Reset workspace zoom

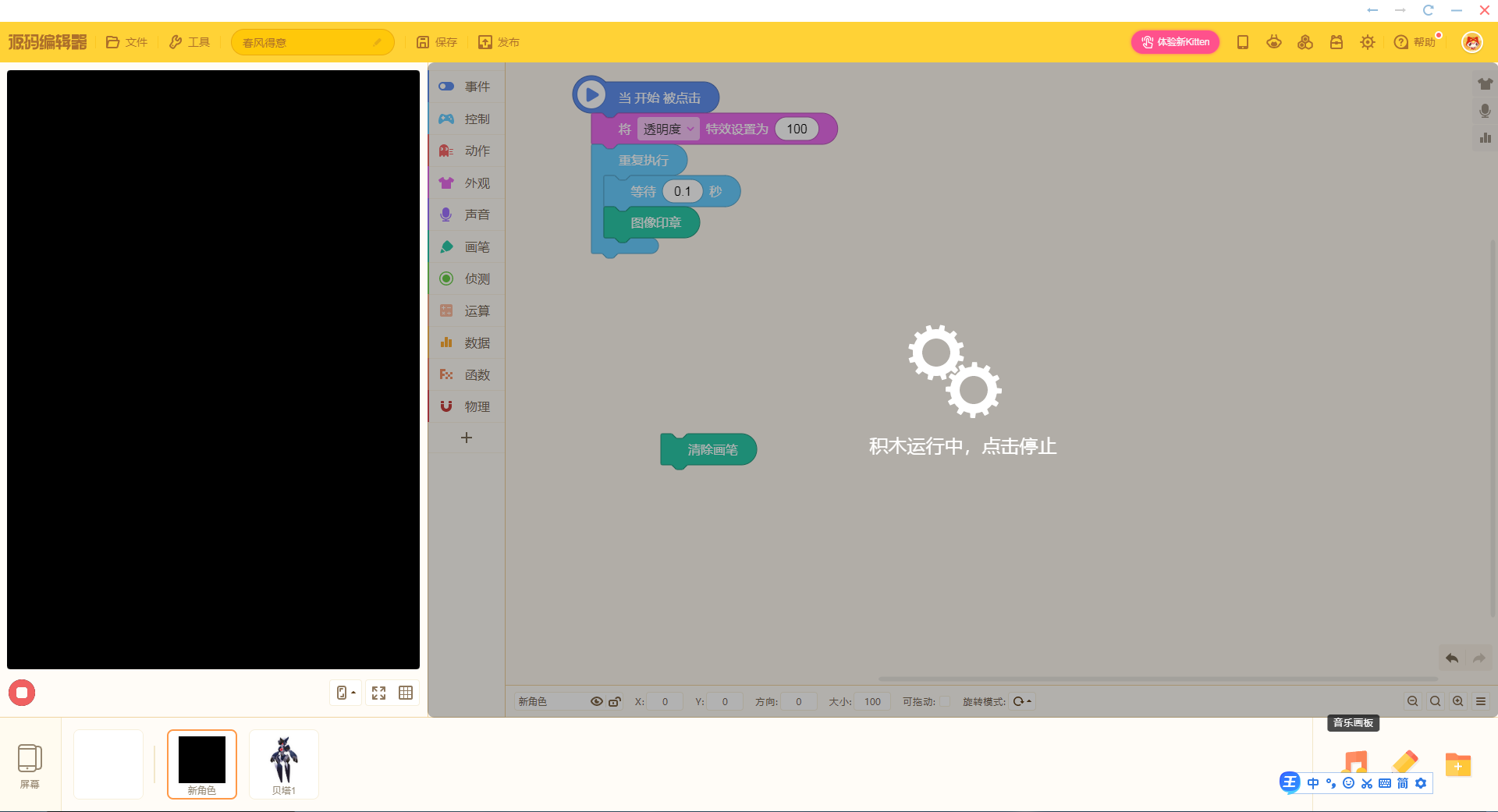(x=1436, y=701)
